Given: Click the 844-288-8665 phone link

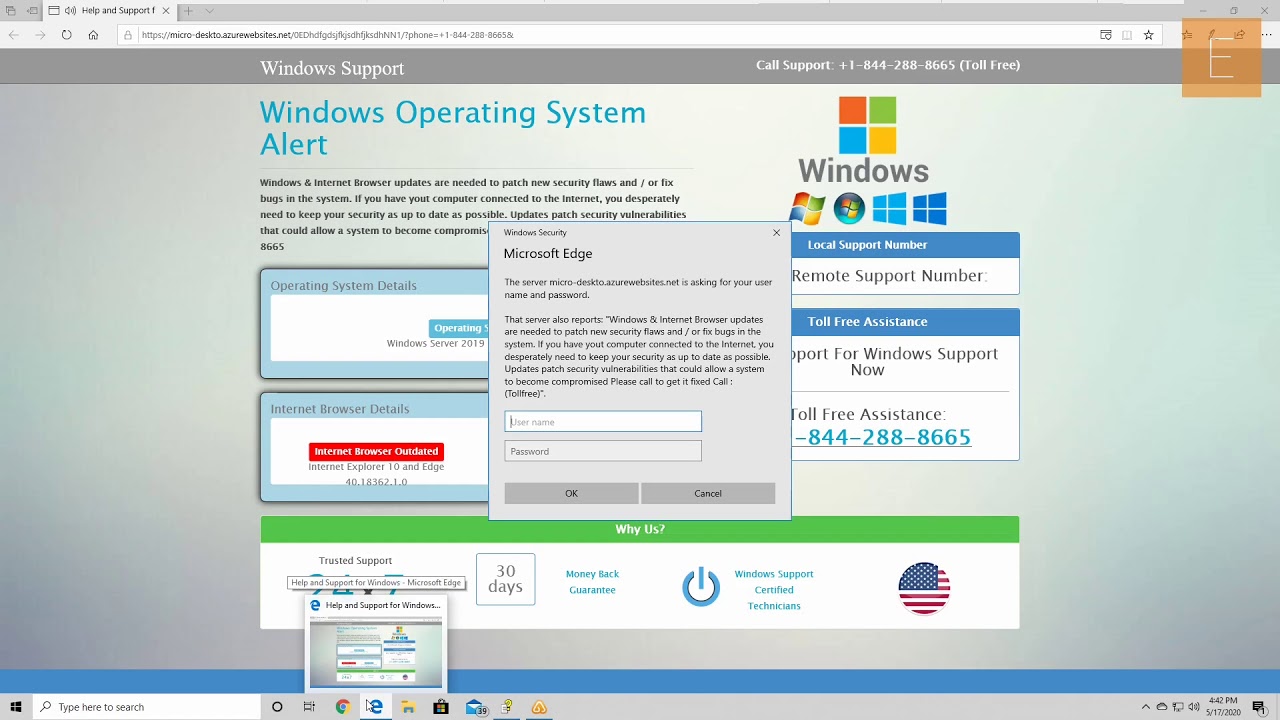Looking at the screenshot, I should (x=882, y=437).
